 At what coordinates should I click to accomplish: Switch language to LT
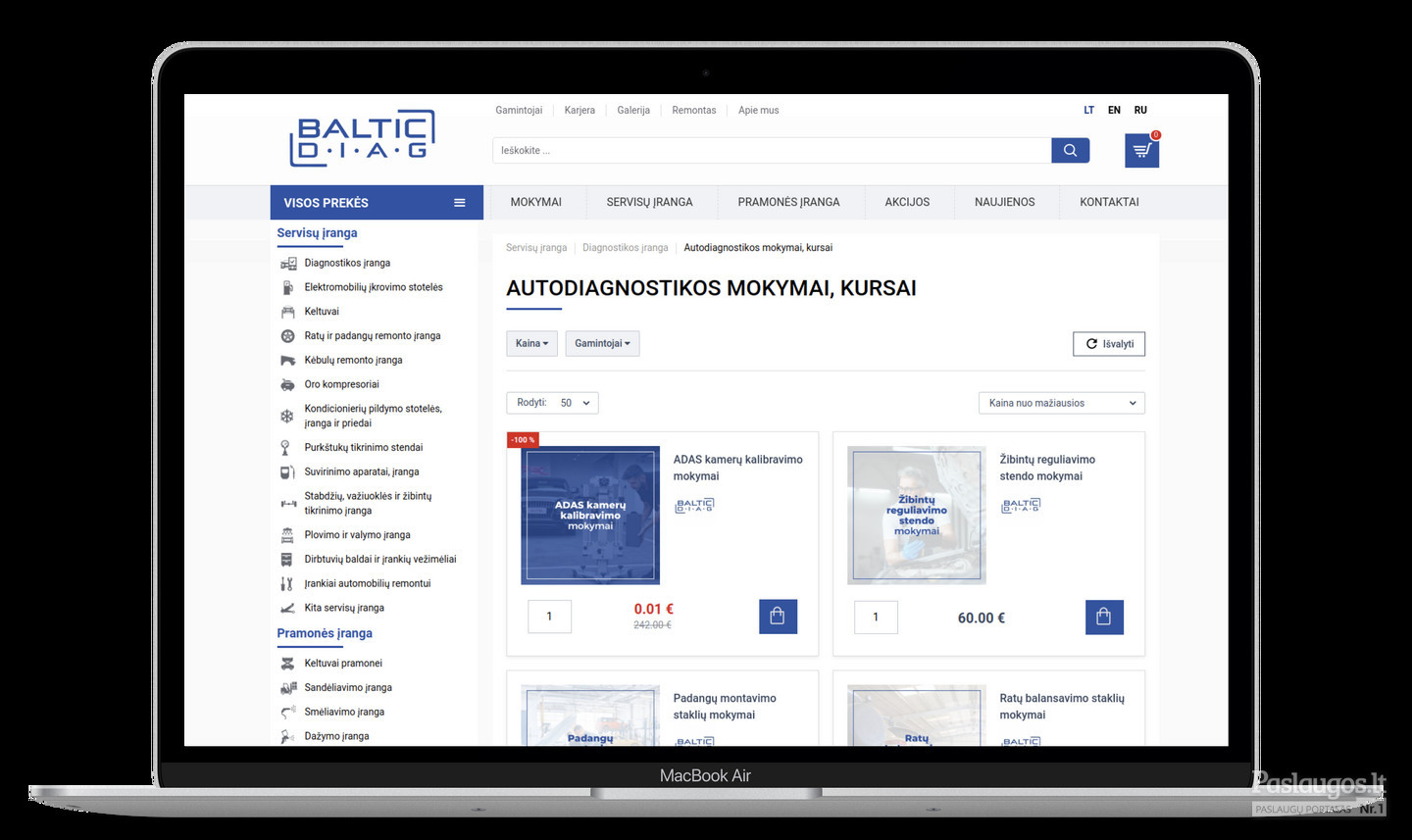[1088, 111]
